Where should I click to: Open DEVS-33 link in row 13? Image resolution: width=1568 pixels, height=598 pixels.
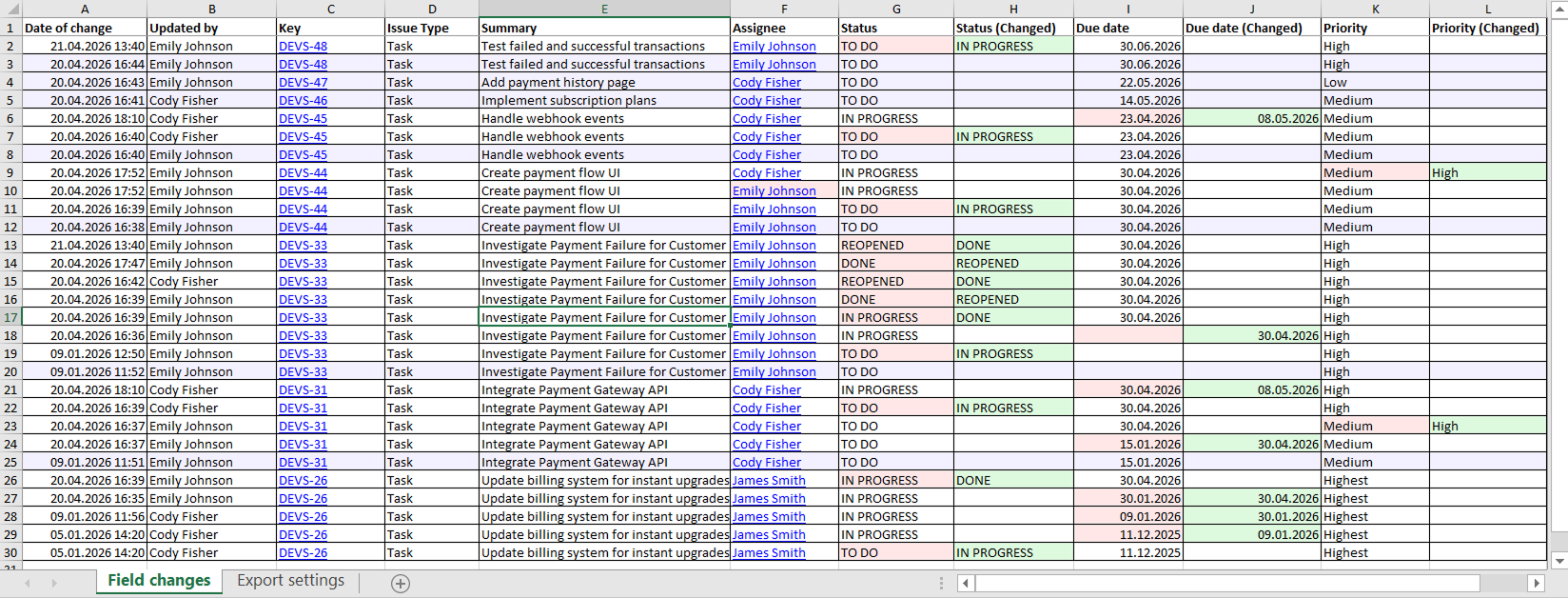point(303,245)
